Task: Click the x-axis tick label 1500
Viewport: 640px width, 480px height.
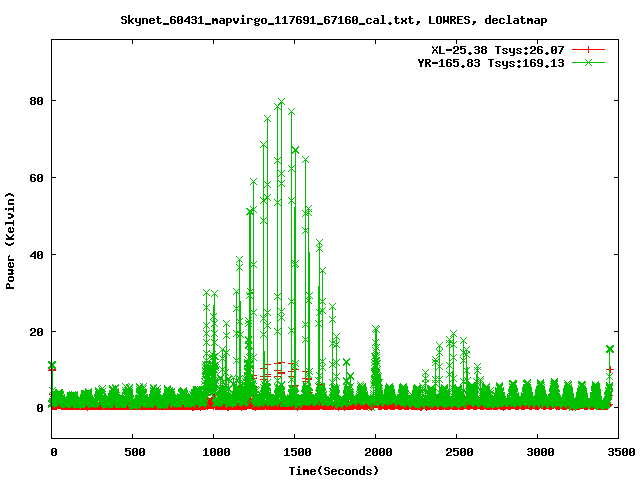Action: [297, 452]
